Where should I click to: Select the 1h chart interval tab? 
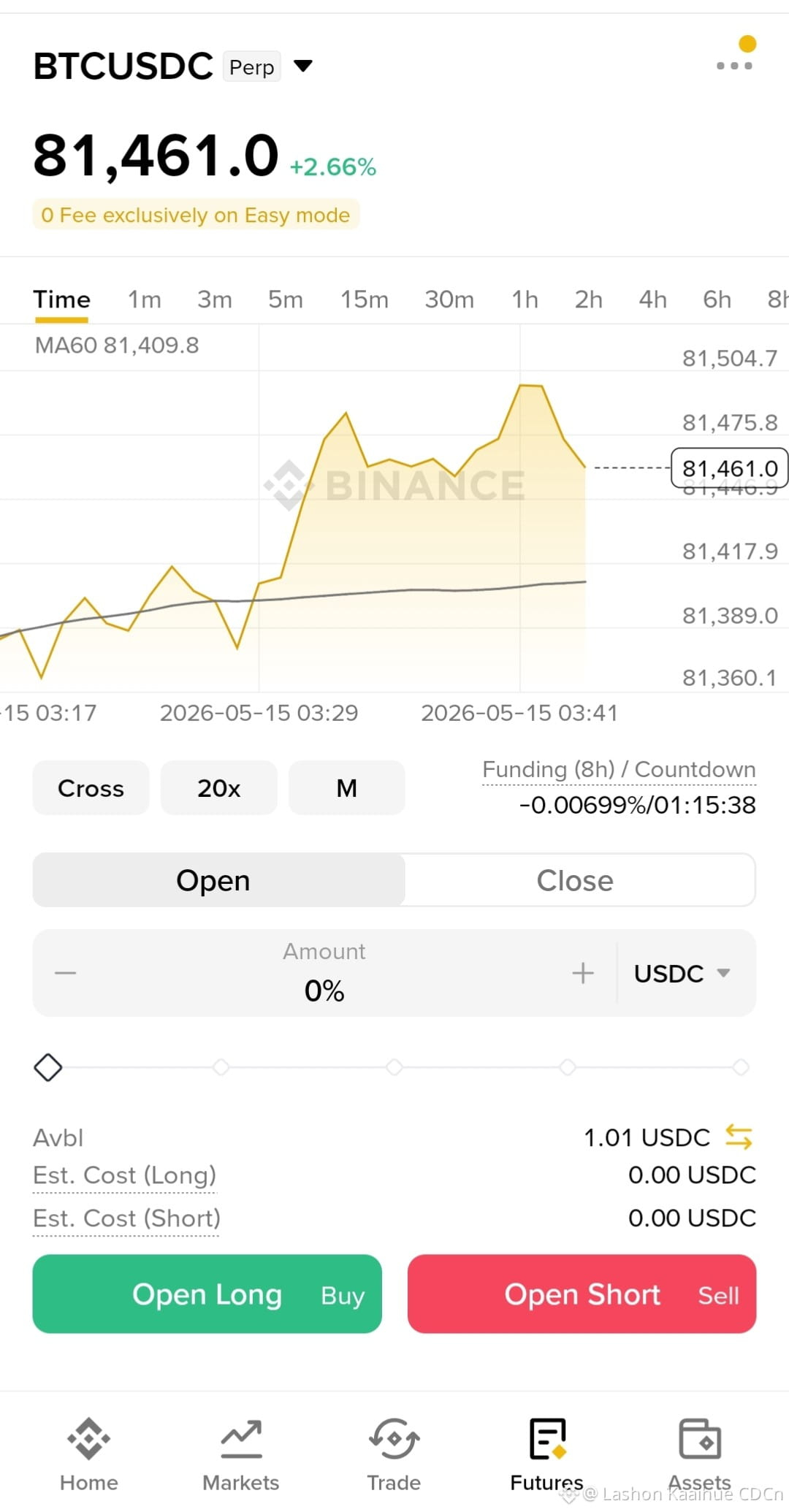[x=525, y=299]
